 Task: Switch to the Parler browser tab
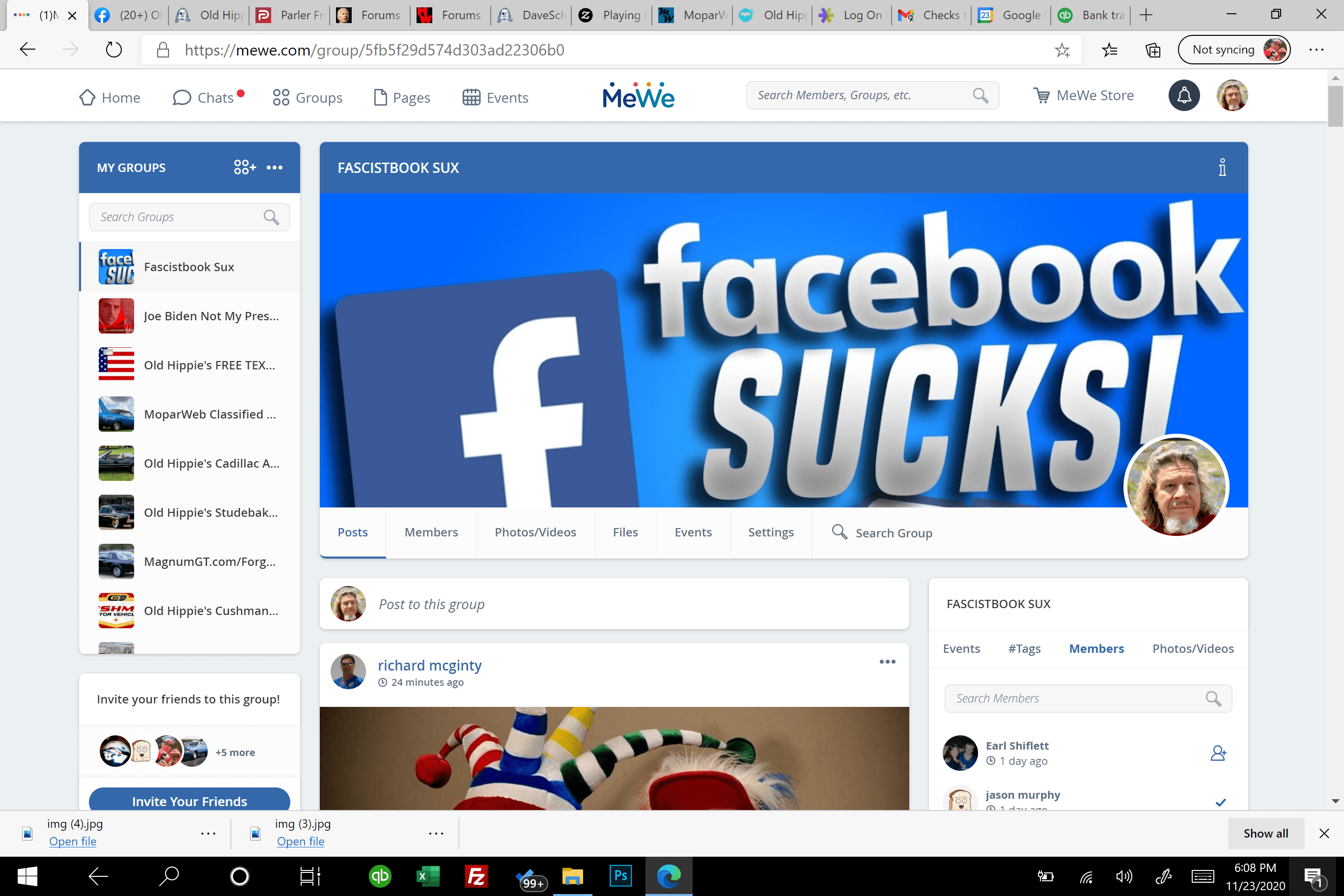290,15
